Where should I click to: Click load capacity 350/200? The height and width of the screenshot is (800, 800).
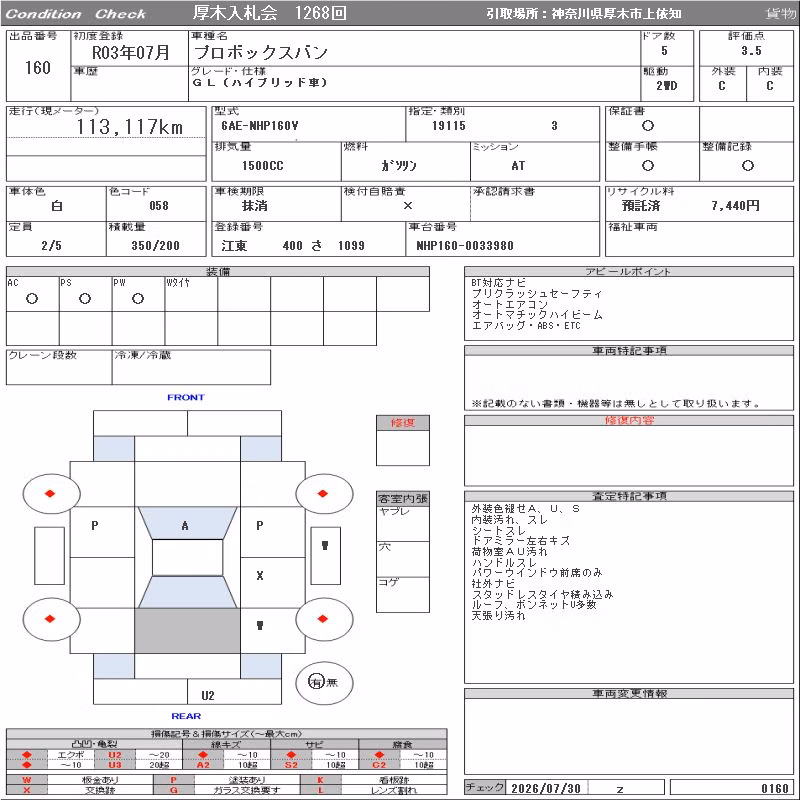point(156,245)
